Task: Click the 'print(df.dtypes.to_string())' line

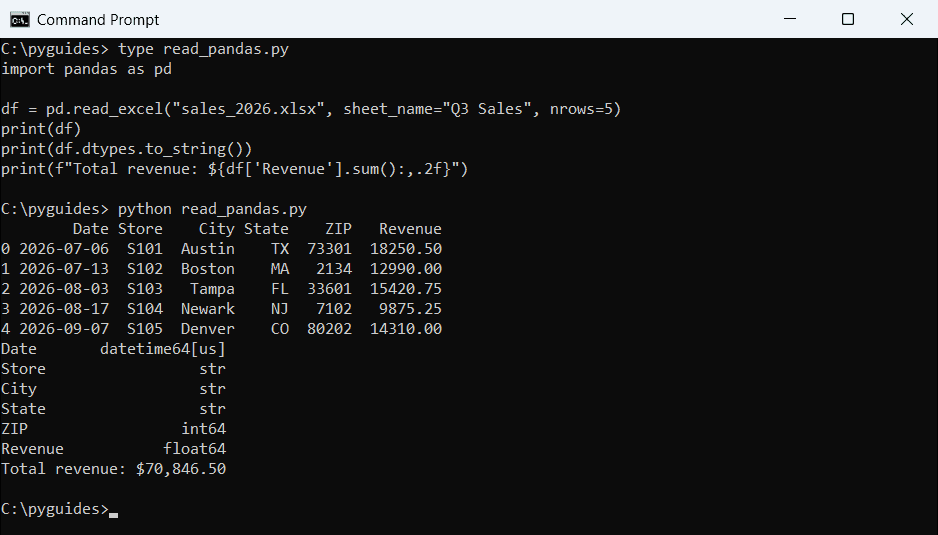Action: click(x=127, y=149)
